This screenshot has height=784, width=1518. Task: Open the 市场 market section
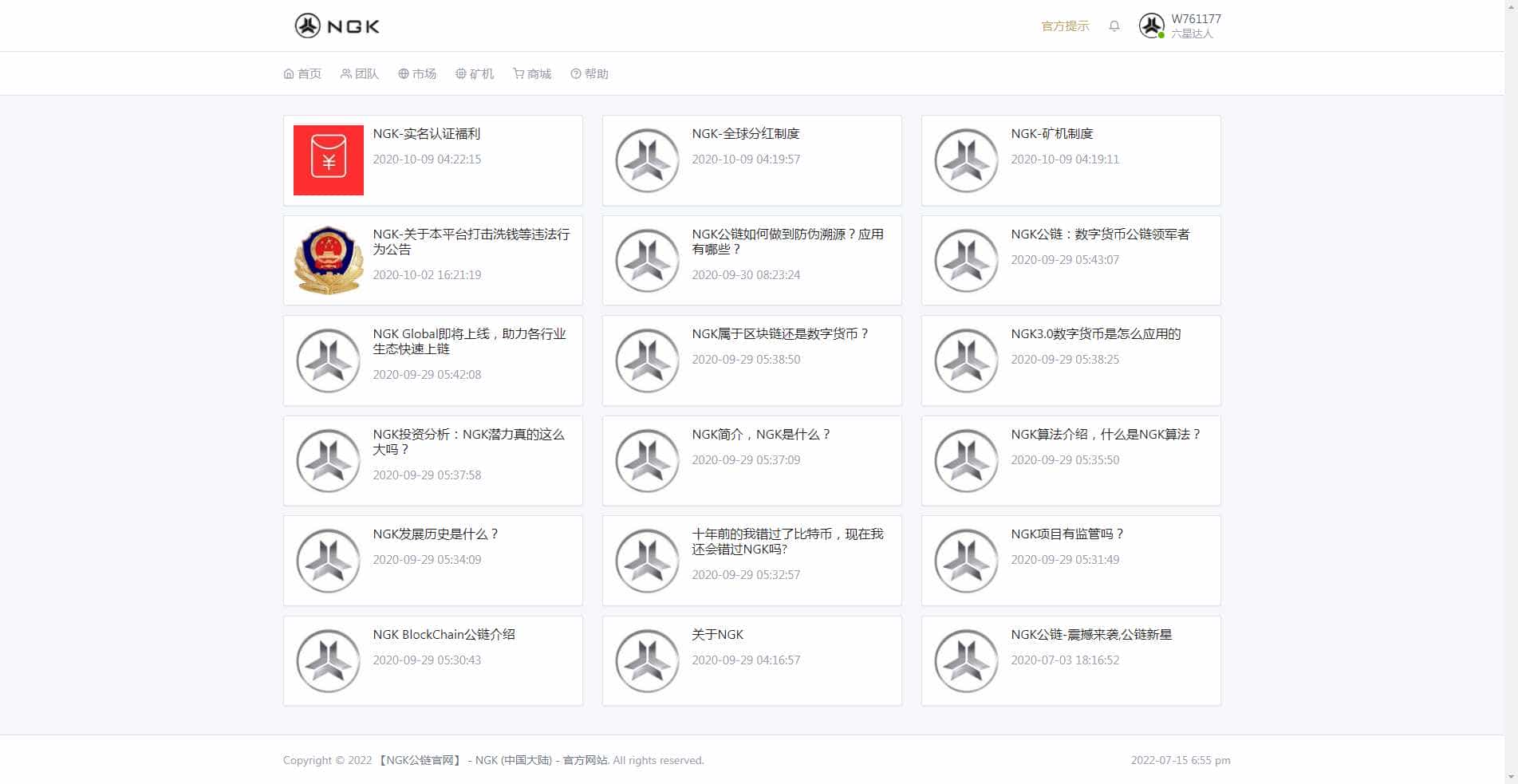(417, 73)
